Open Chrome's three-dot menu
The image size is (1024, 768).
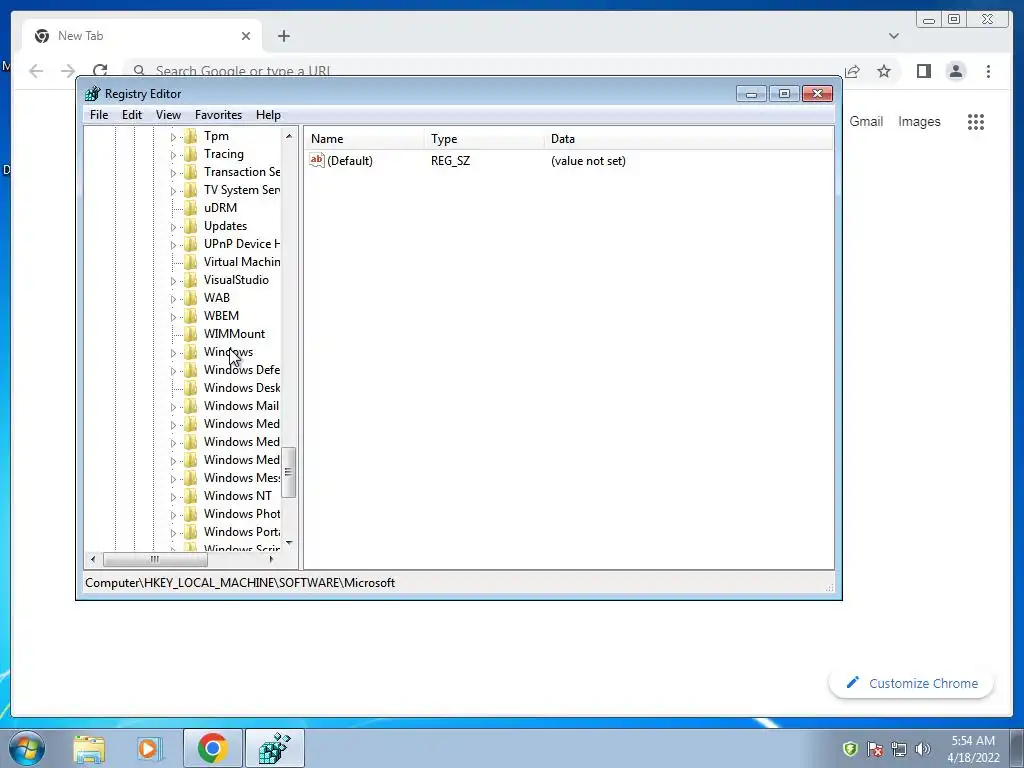click(989, 71)
